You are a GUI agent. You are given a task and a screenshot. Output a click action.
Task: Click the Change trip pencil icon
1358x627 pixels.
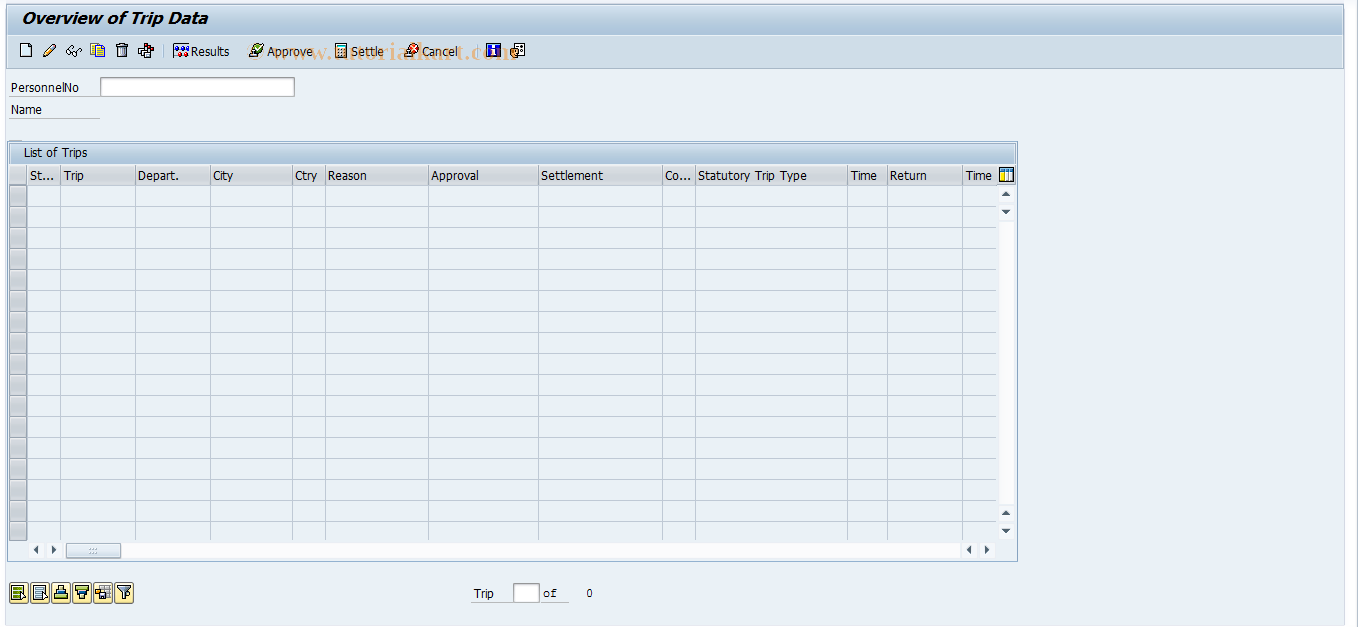pyautogui.click(x=50, y=51)
